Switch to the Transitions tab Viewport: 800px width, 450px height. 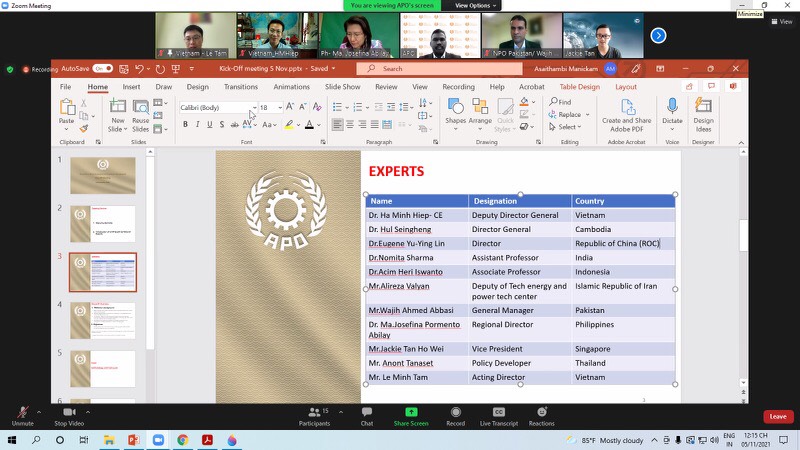click(x=241, y=87)
